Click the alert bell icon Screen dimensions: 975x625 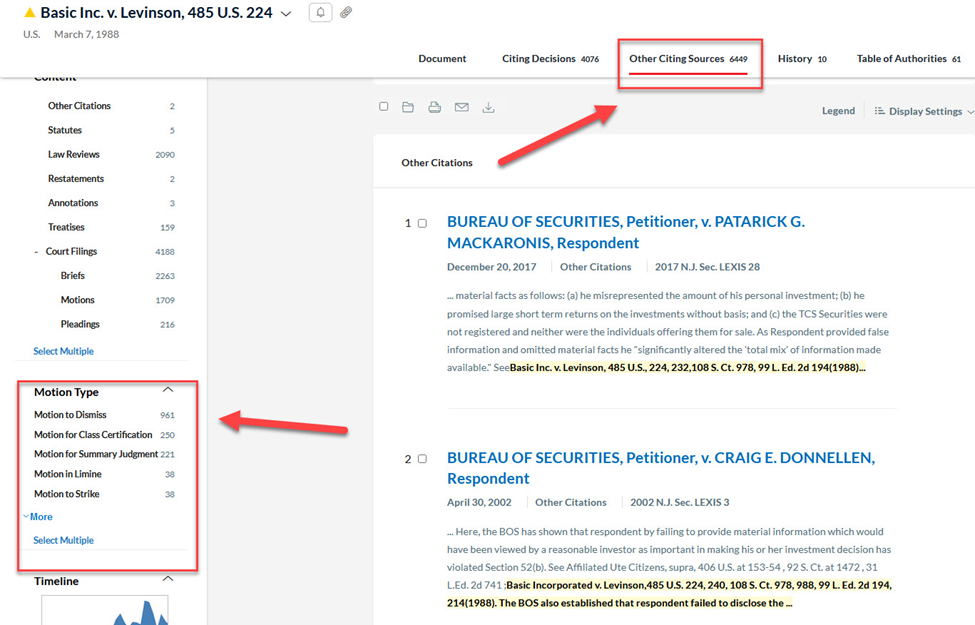(320, 12)
